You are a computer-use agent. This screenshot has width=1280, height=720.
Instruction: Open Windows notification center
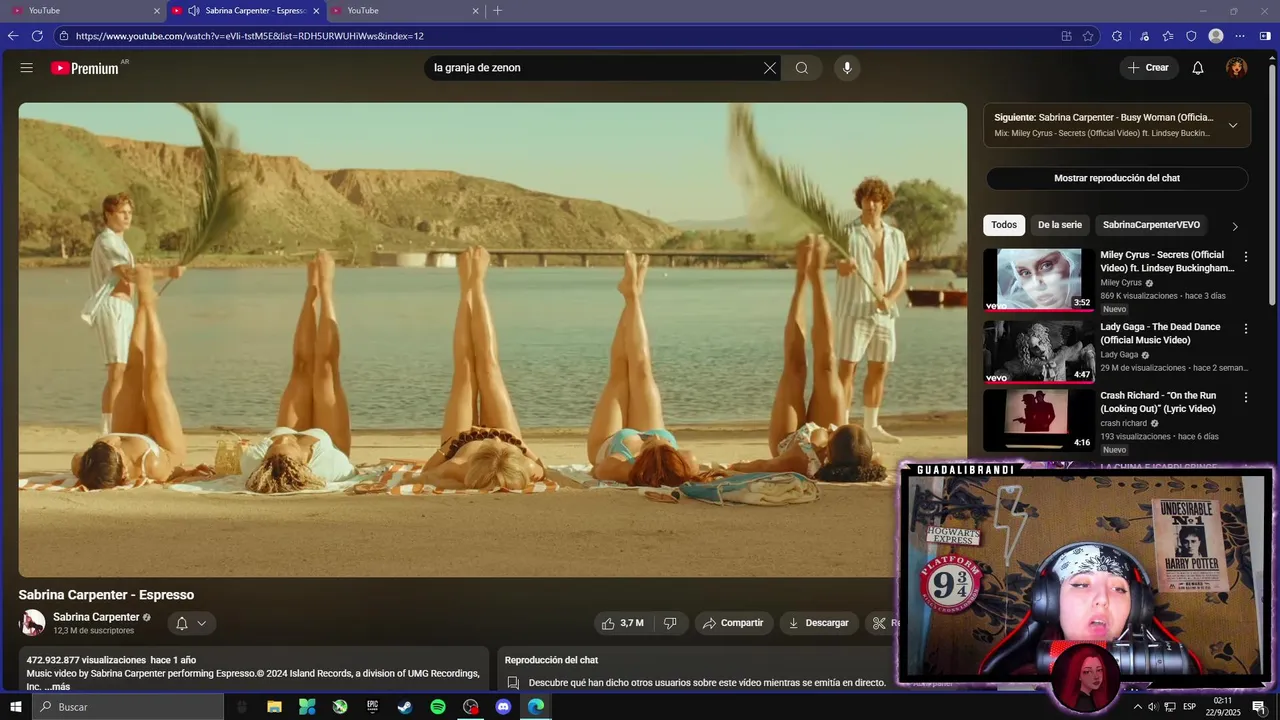point(1259,707)
